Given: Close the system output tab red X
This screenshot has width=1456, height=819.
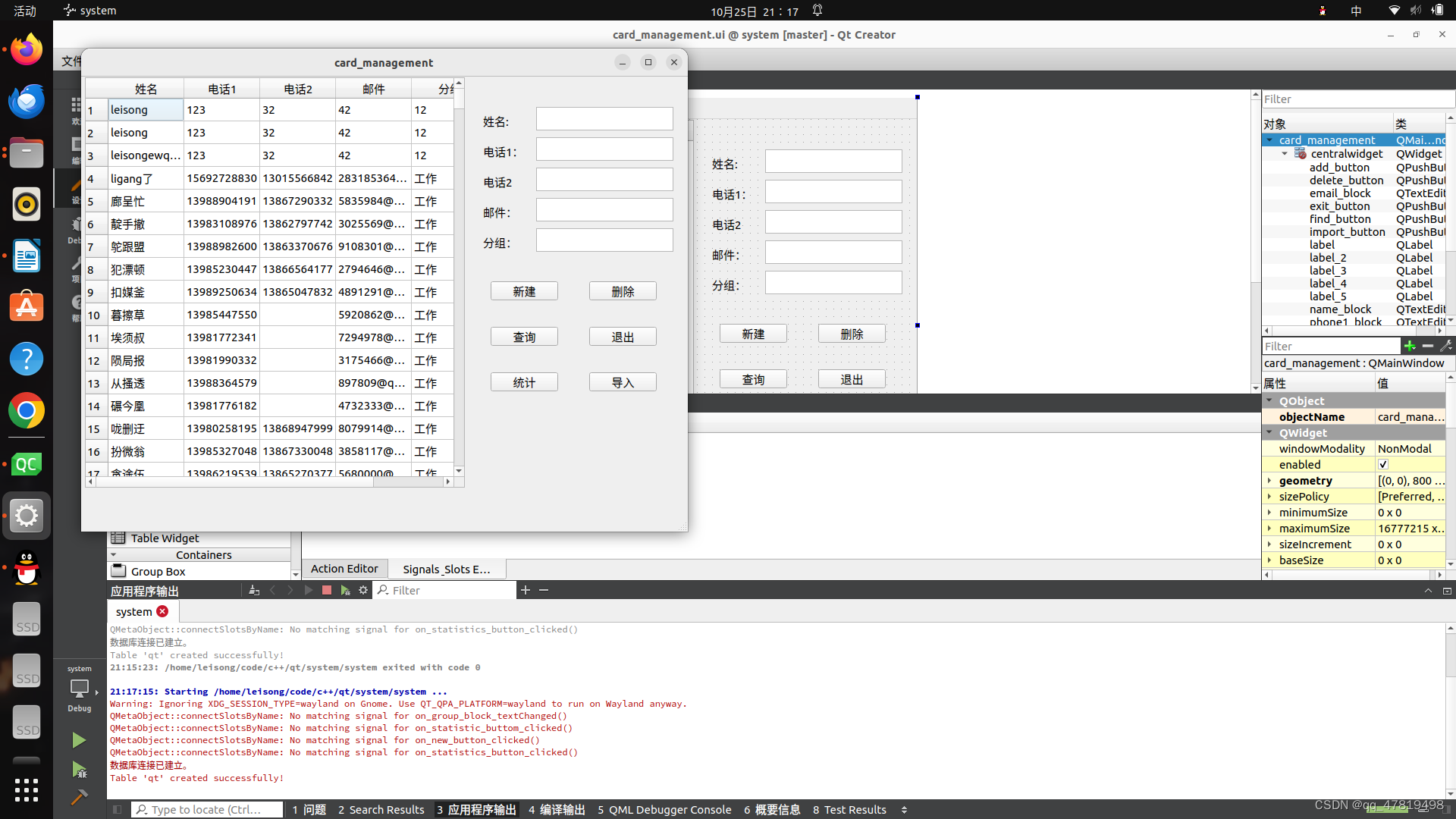Looking at the screenshot, I should pos(162,611).
